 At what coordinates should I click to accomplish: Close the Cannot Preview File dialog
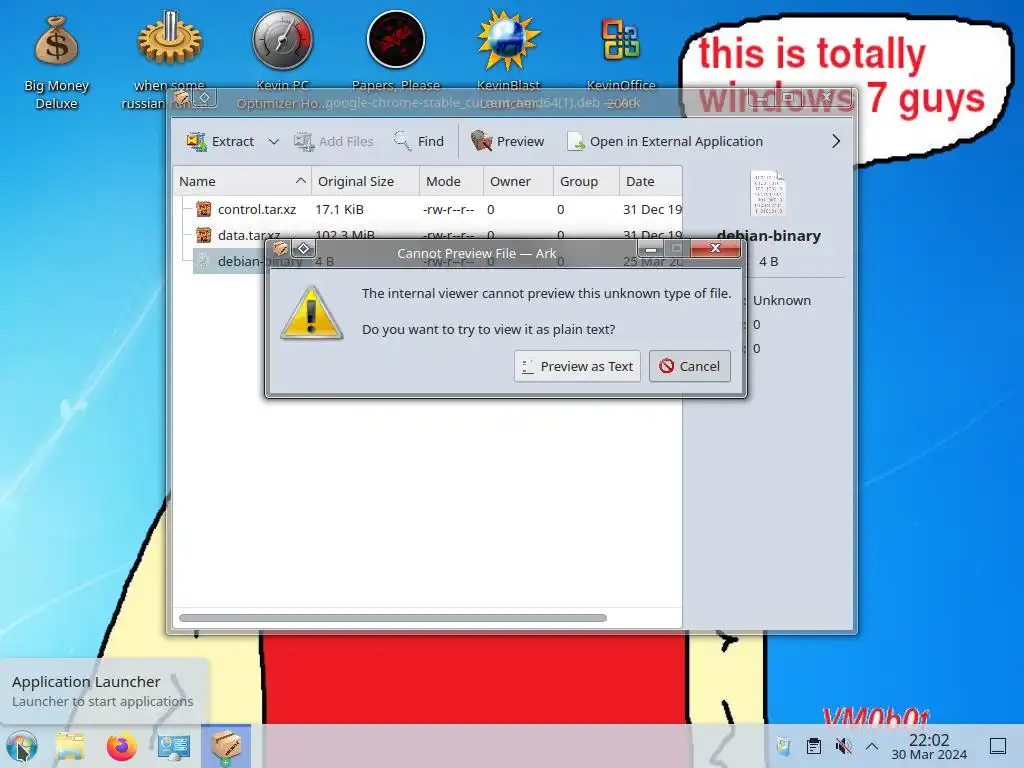tap(715, 248)
